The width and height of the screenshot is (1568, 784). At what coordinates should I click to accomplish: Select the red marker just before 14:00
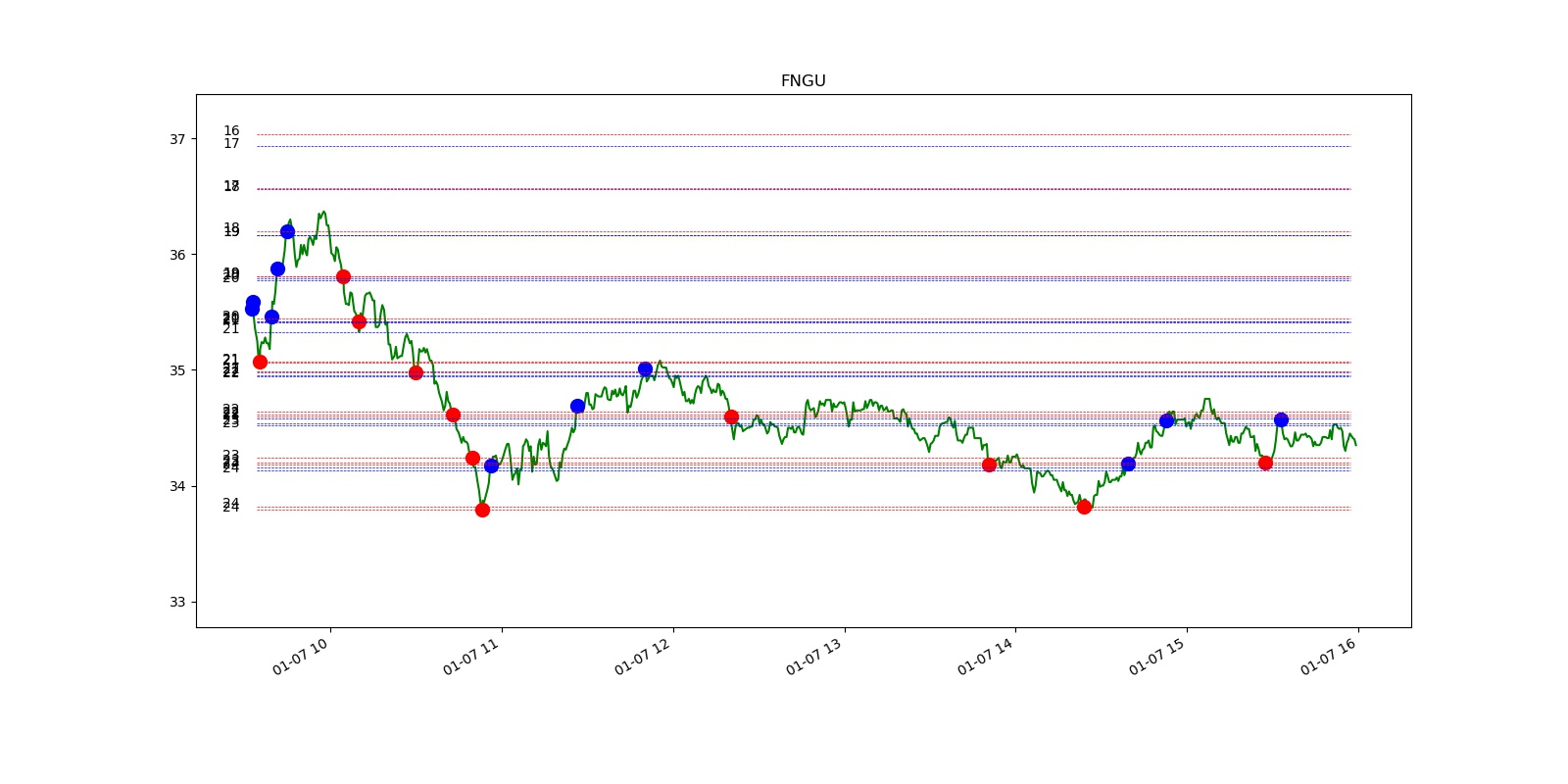989,465
